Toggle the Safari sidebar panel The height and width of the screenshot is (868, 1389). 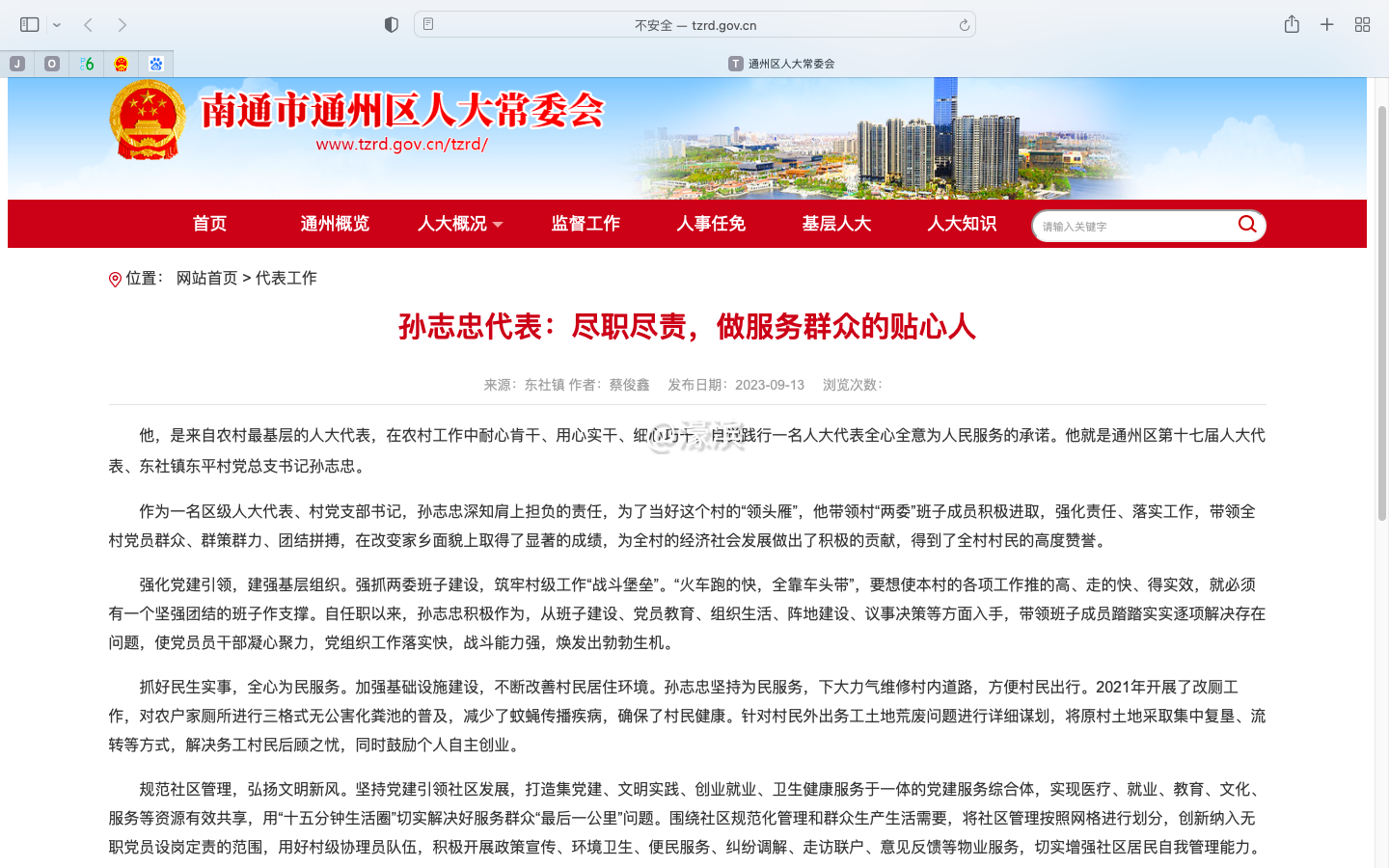(29, 24)
